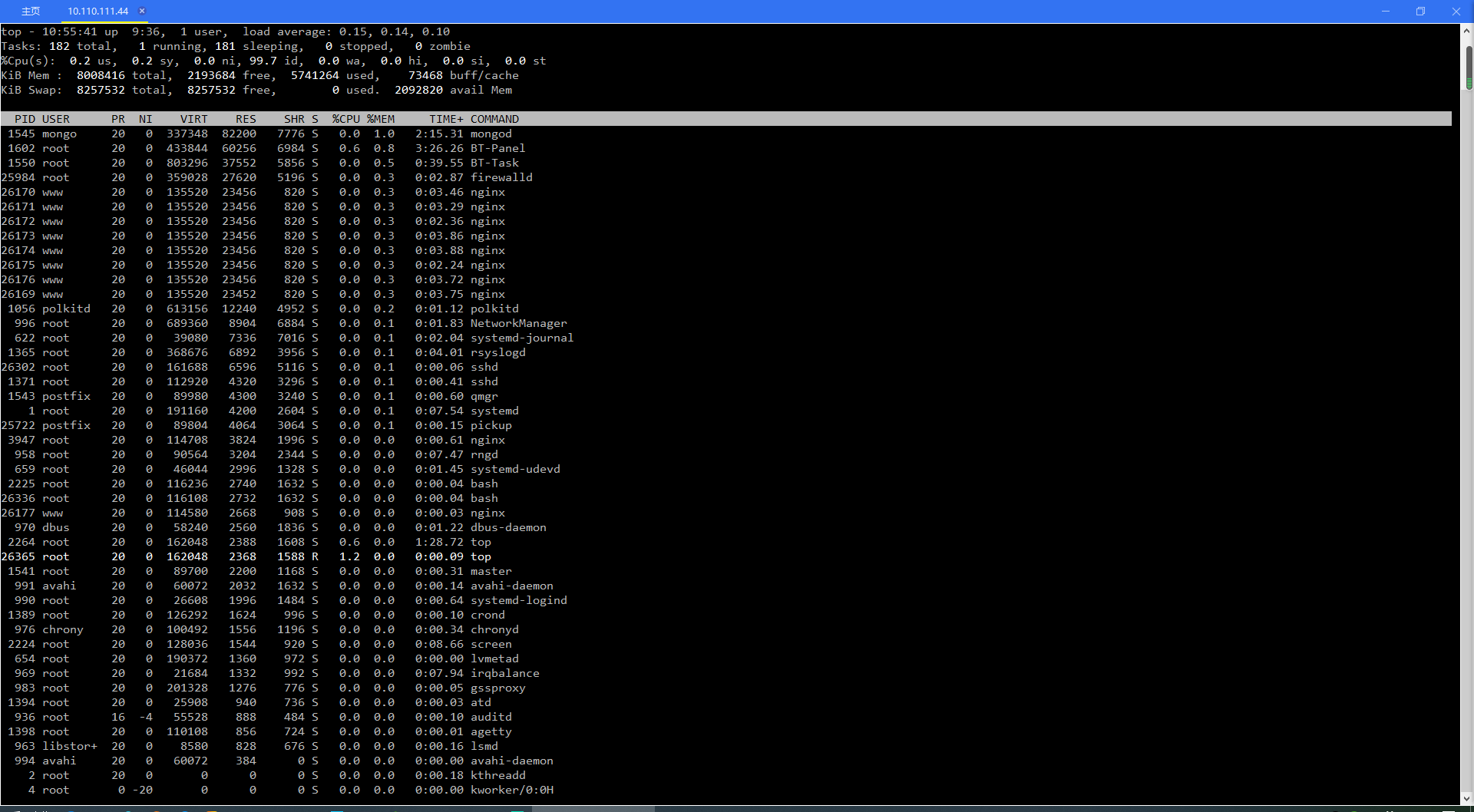Click the 'polkitd' command name

pos(494,309)
